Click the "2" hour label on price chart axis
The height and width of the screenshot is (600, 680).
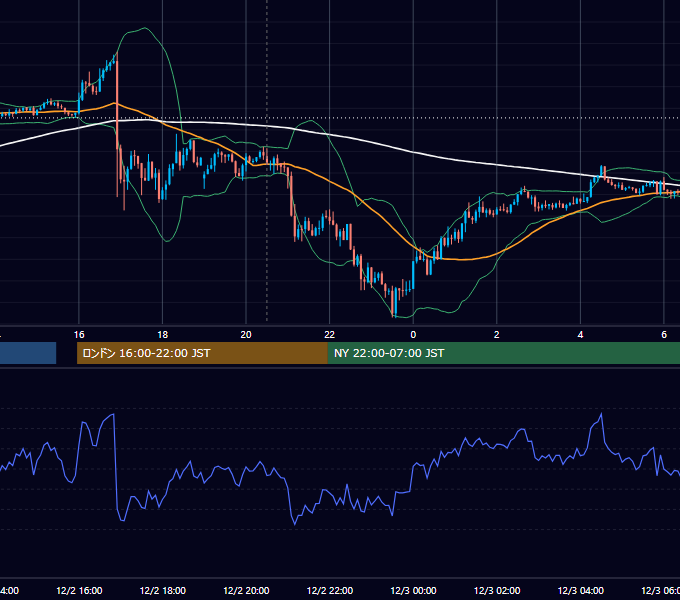[497, 335]
